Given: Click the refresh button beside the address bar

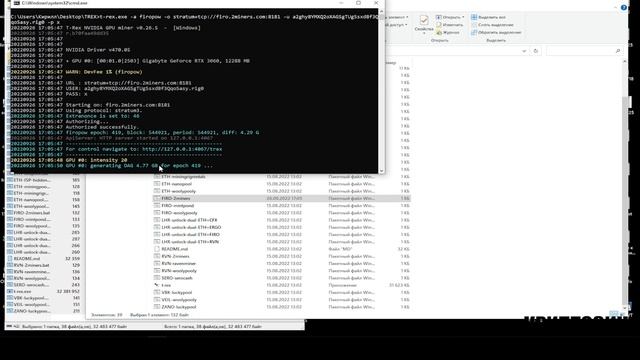Looking at the screenshot, I should [536, 51].
